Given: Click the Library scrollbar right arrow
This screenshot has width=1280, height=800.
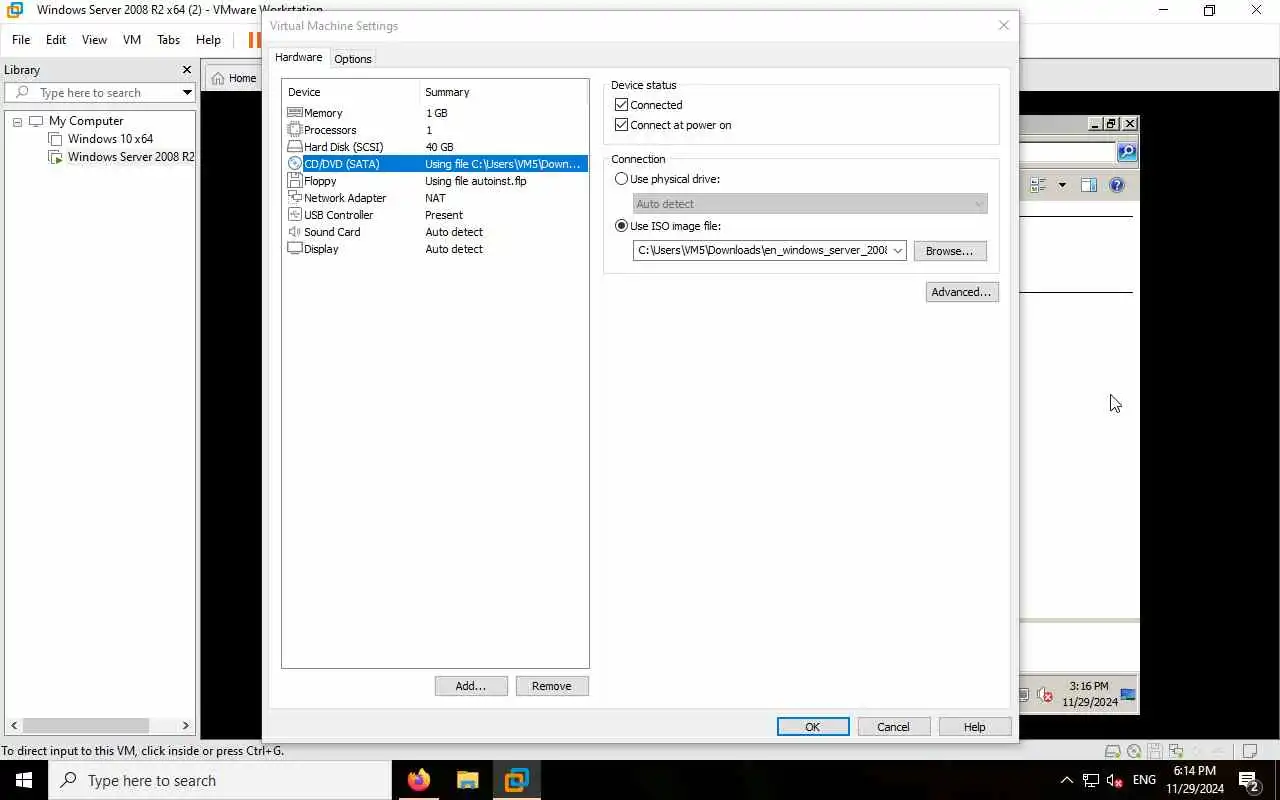Looking at the screenshot, I should pos(185,725).
